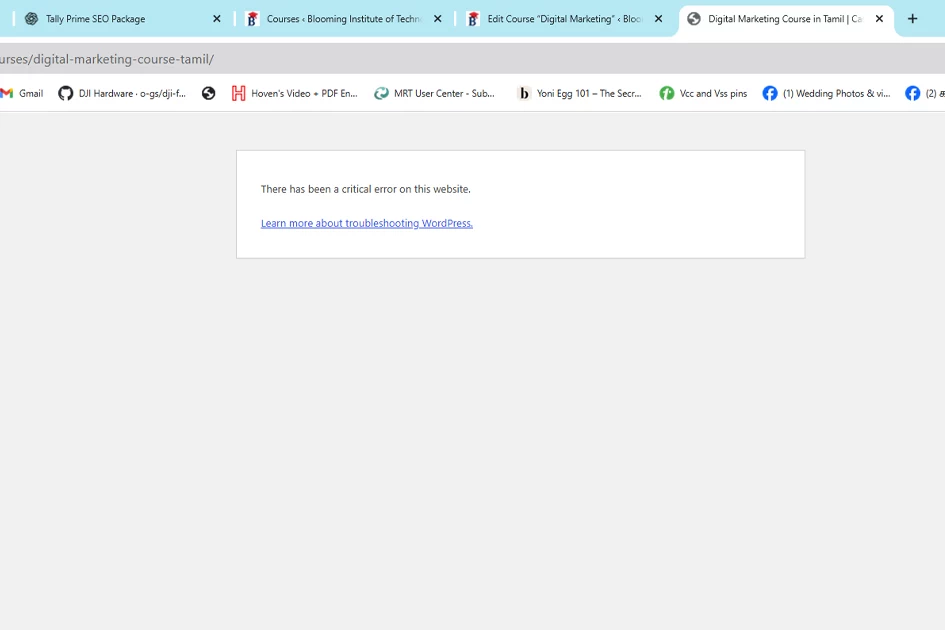The height and width of the screenshot is (630, 945).
Task: Open the MRT User Center bookmark
Action: click(x=435, y=93)
